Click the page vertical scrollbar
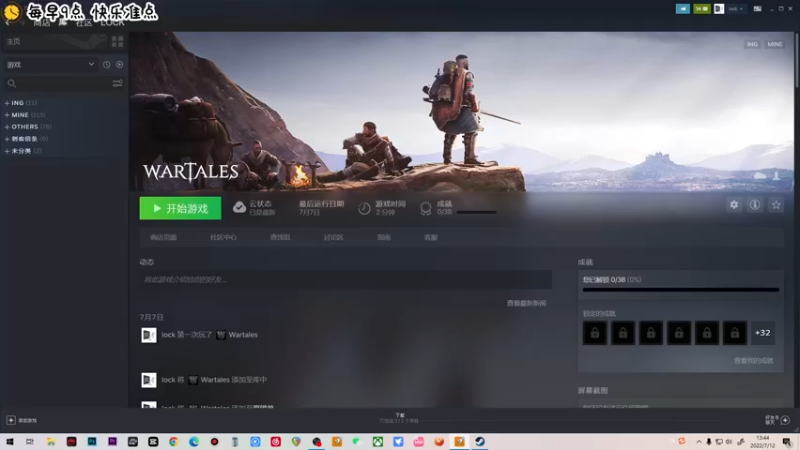This screenshot has height=450, width=800. click(795, 59)
